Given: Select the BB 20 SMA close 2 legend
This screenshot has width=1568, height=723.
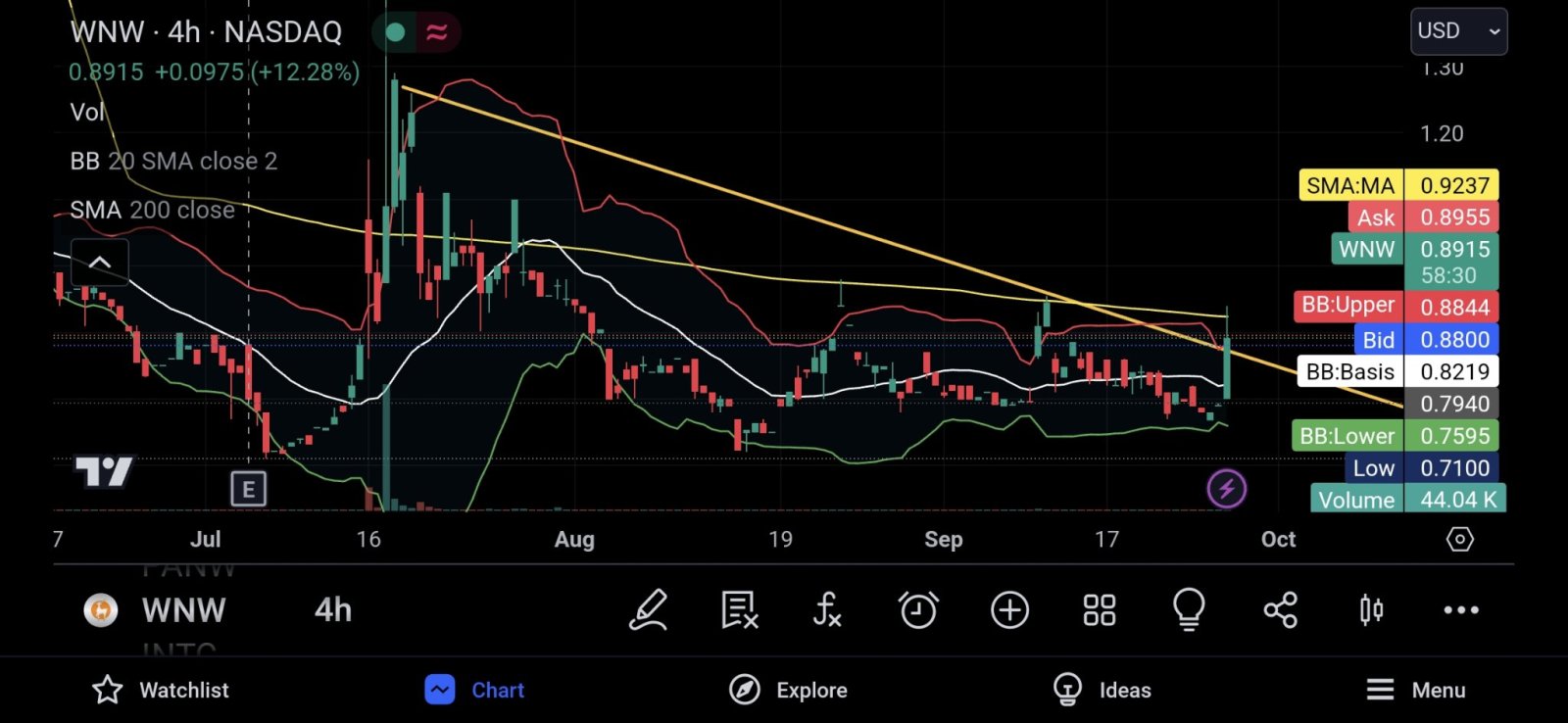Looking at the screenshot, I should [173, 161].
